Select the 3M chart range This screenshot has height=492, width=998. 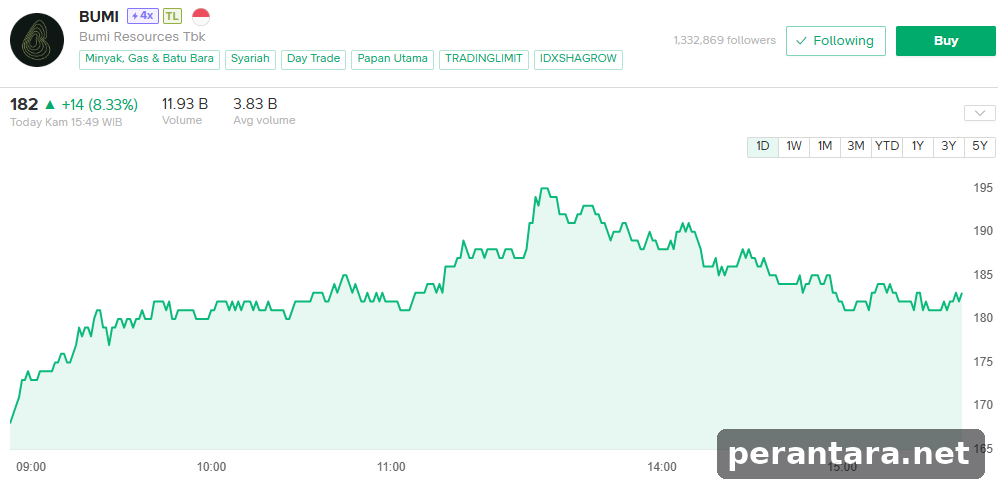(856, 146)
